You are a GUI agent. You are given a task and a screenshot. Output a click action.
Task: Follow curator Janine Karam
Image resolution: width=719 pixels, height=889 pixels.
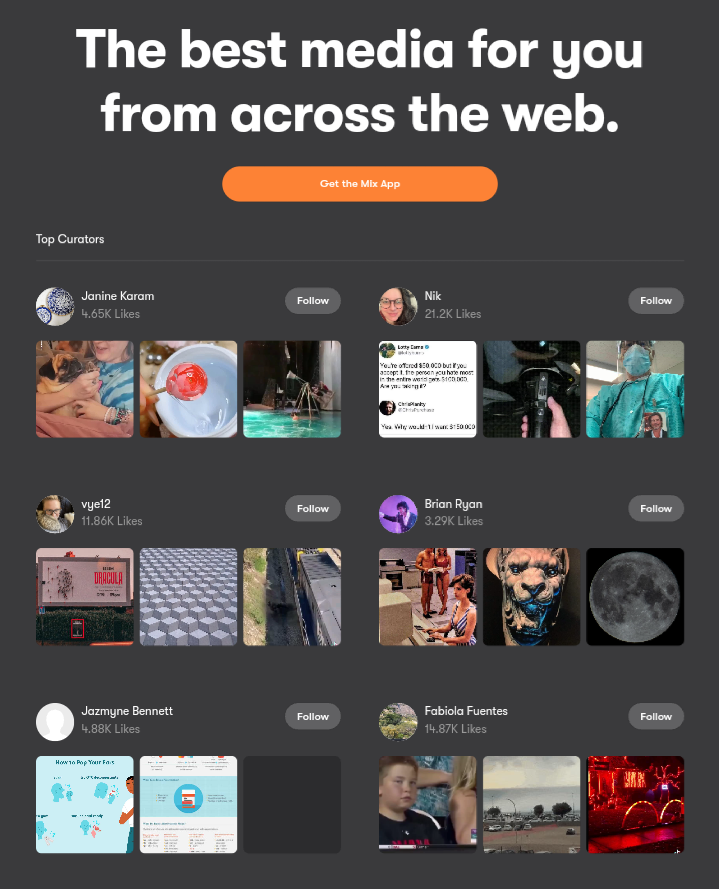click(x=312, y=300)
